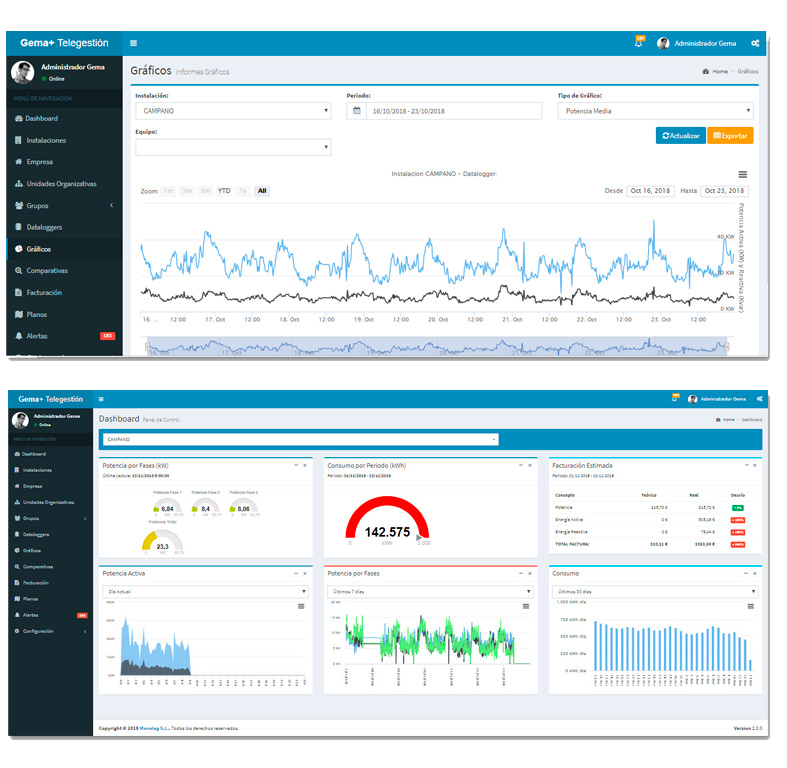Click the notification bell in the Gráficos page header

click(x=638, y=43)
